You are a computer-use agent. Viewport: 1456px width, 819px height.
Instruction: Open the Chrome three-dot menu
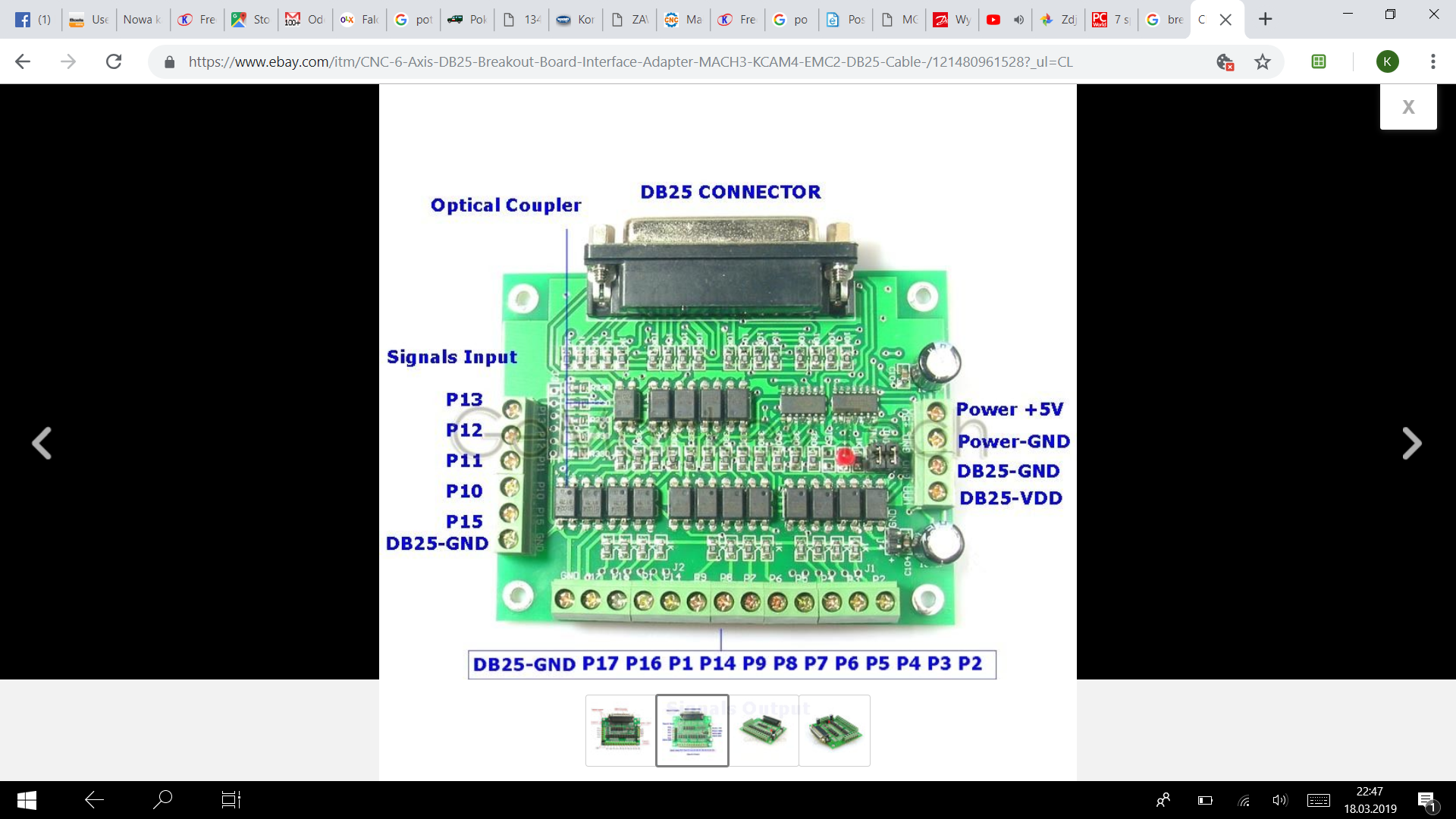click(1432, 62)
